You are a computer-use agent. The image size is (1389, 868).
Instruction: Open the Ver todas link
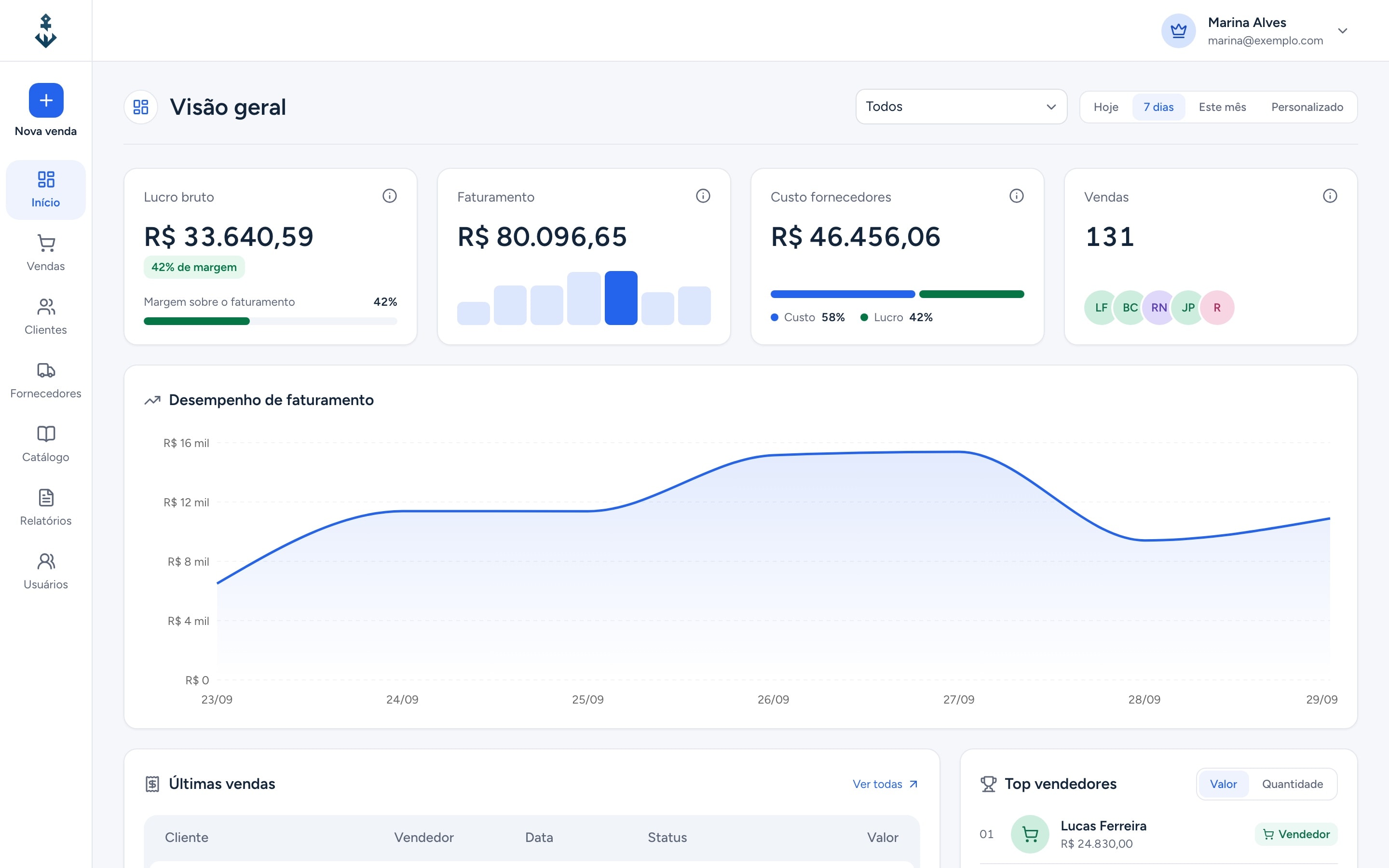[x=885, y=784]
